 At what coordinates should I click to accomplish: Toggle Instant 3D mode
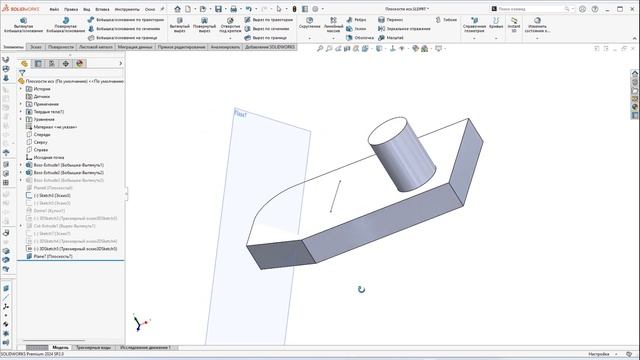pyautogui.click(x=514, y=25)
